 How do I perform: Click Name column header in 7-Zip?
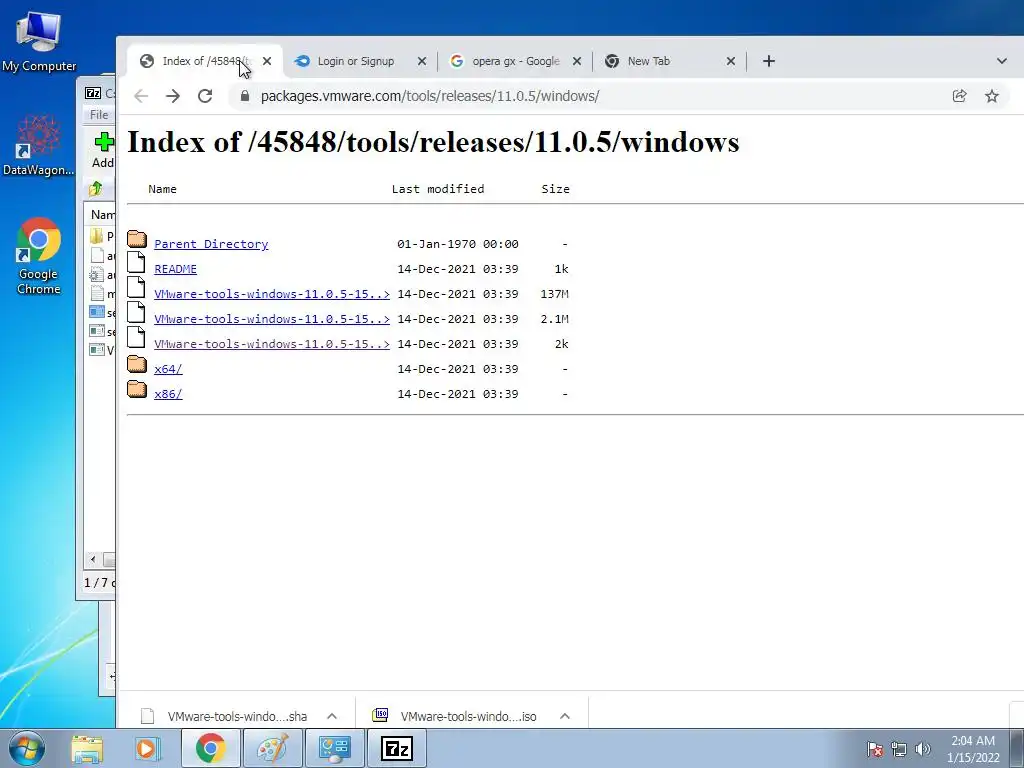(x=103, y=215)
